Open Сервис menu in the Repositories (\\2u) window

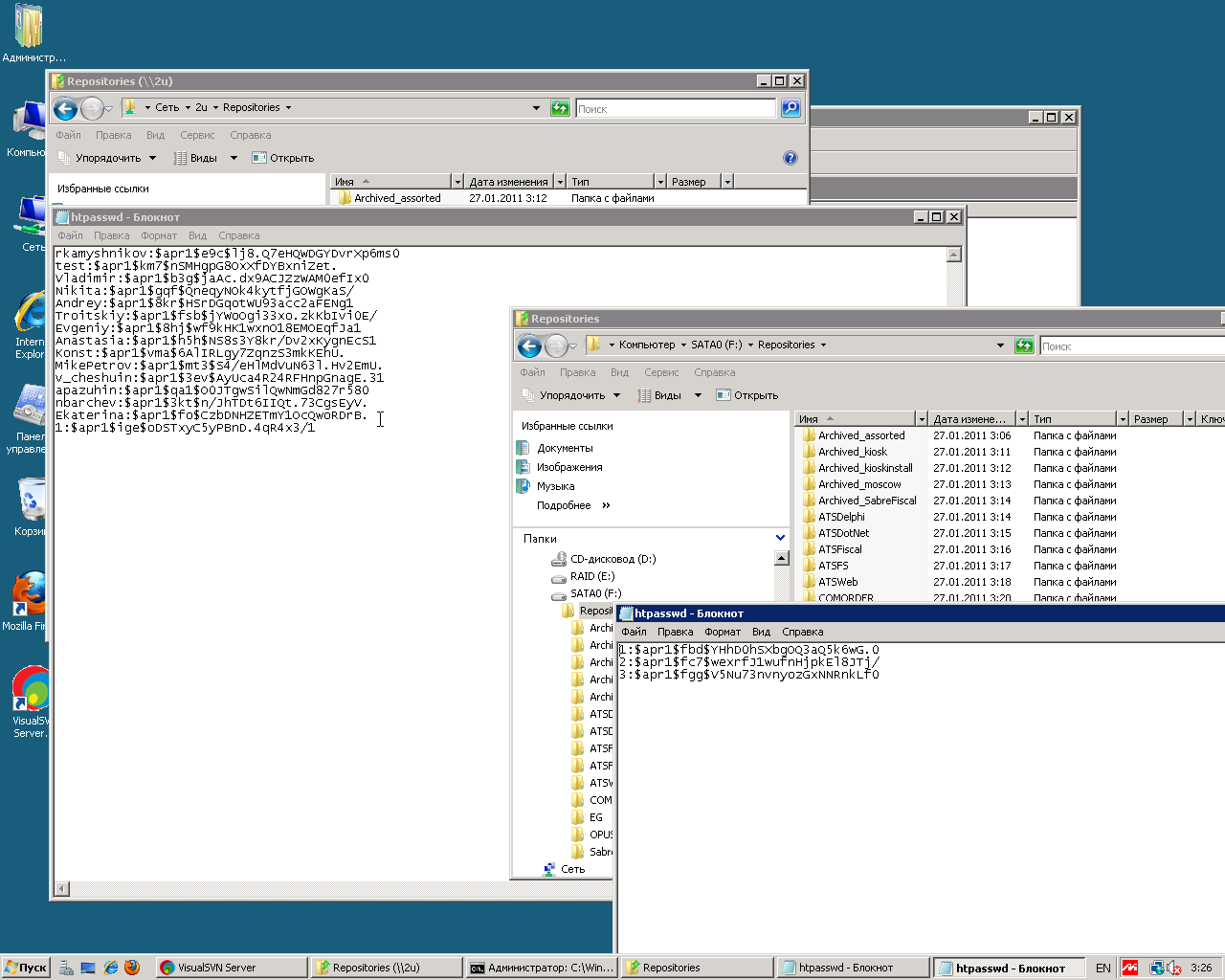pos(197,135)
